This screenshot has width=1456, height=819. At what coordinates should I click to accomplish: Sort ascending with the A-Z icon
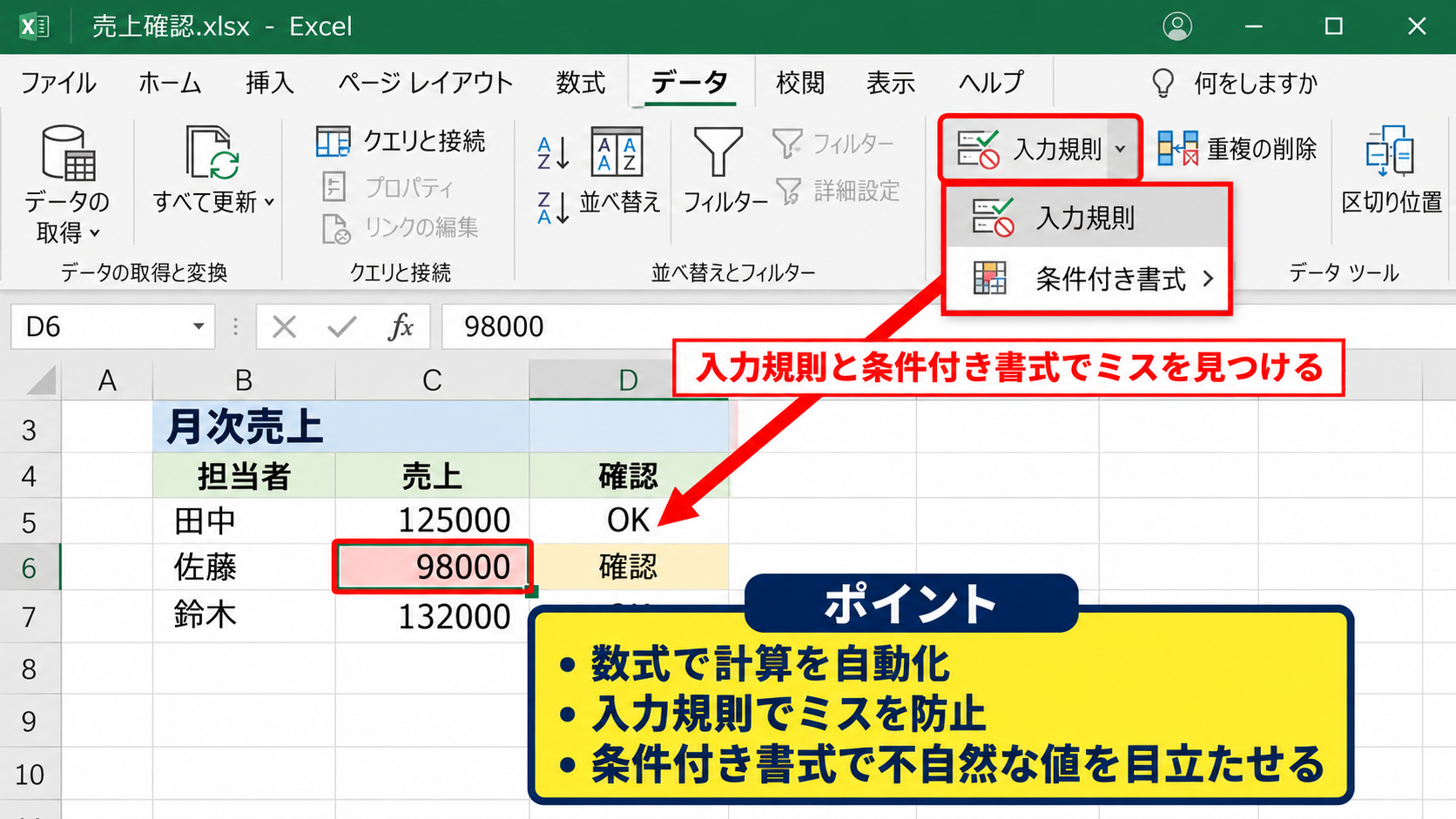[553, 153]
